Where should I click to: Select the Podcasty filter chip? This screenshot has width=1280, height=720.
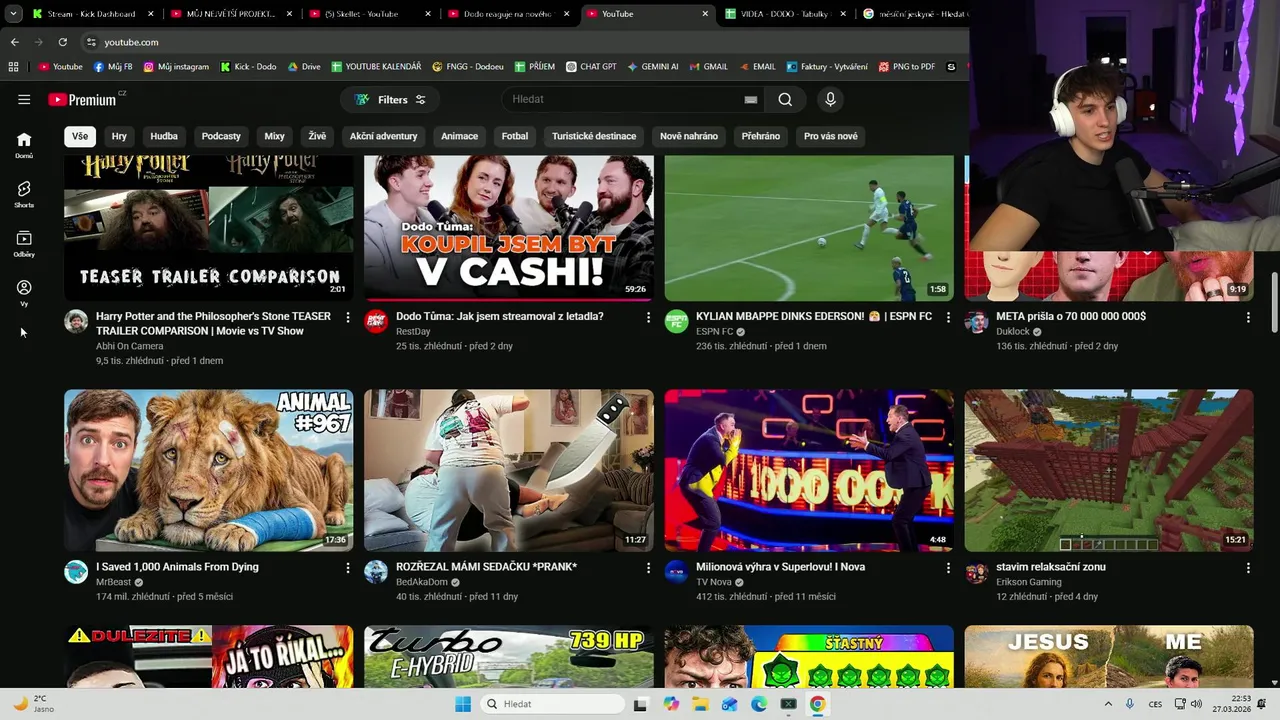pos(221,136)
